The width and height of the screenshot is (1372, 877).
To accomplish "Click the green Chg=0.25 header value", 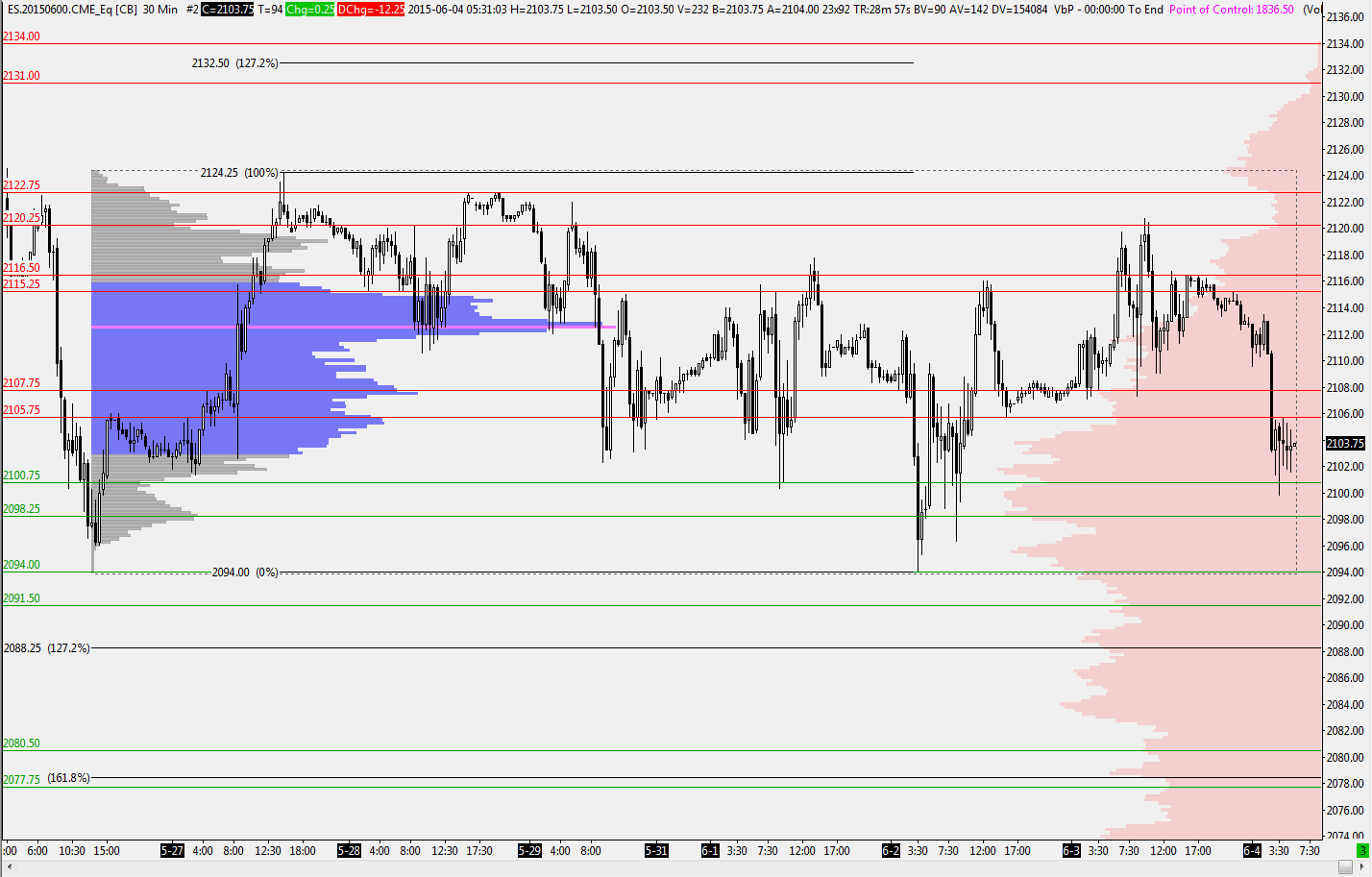I will tap(310, 9).
